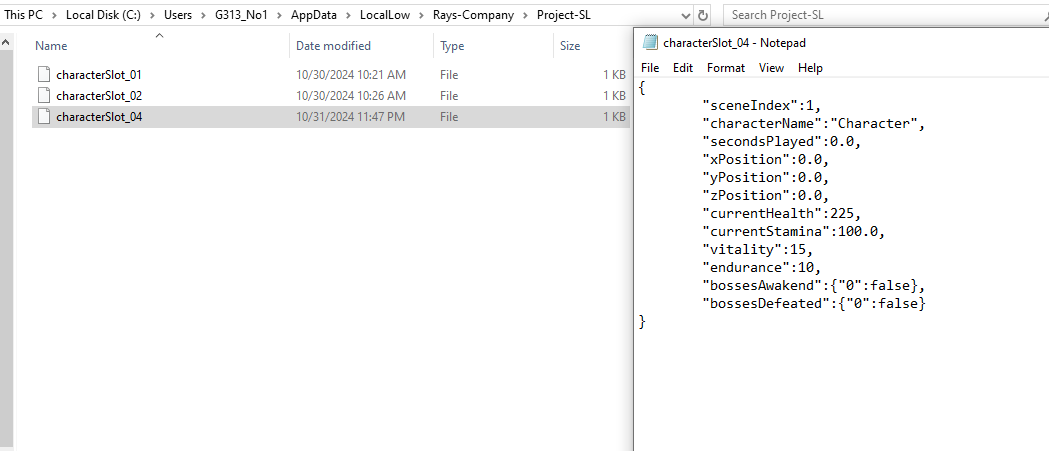Image resolution: width=1049 pixels, height=451 pixels.
Task: Click the "sceneIndex":1 line in Notepad
Action: [761, 106]
